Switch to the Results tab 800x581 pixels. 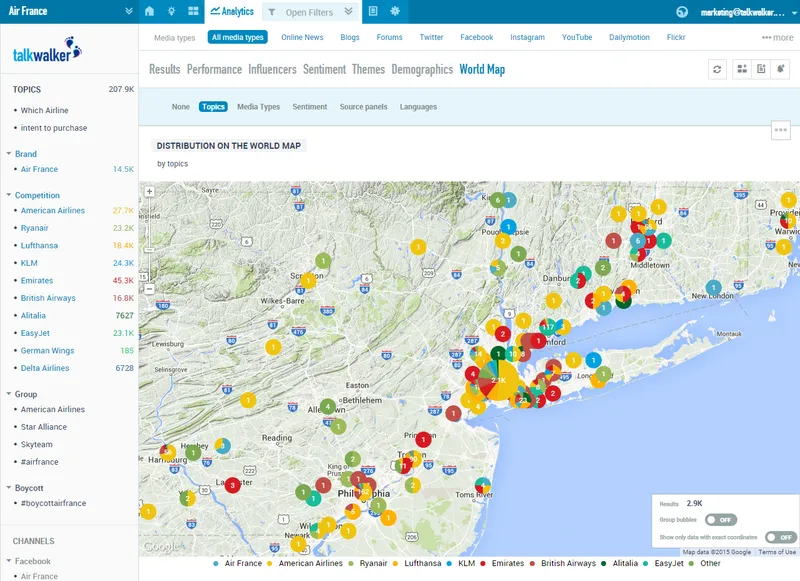click(x=164, y=69)
